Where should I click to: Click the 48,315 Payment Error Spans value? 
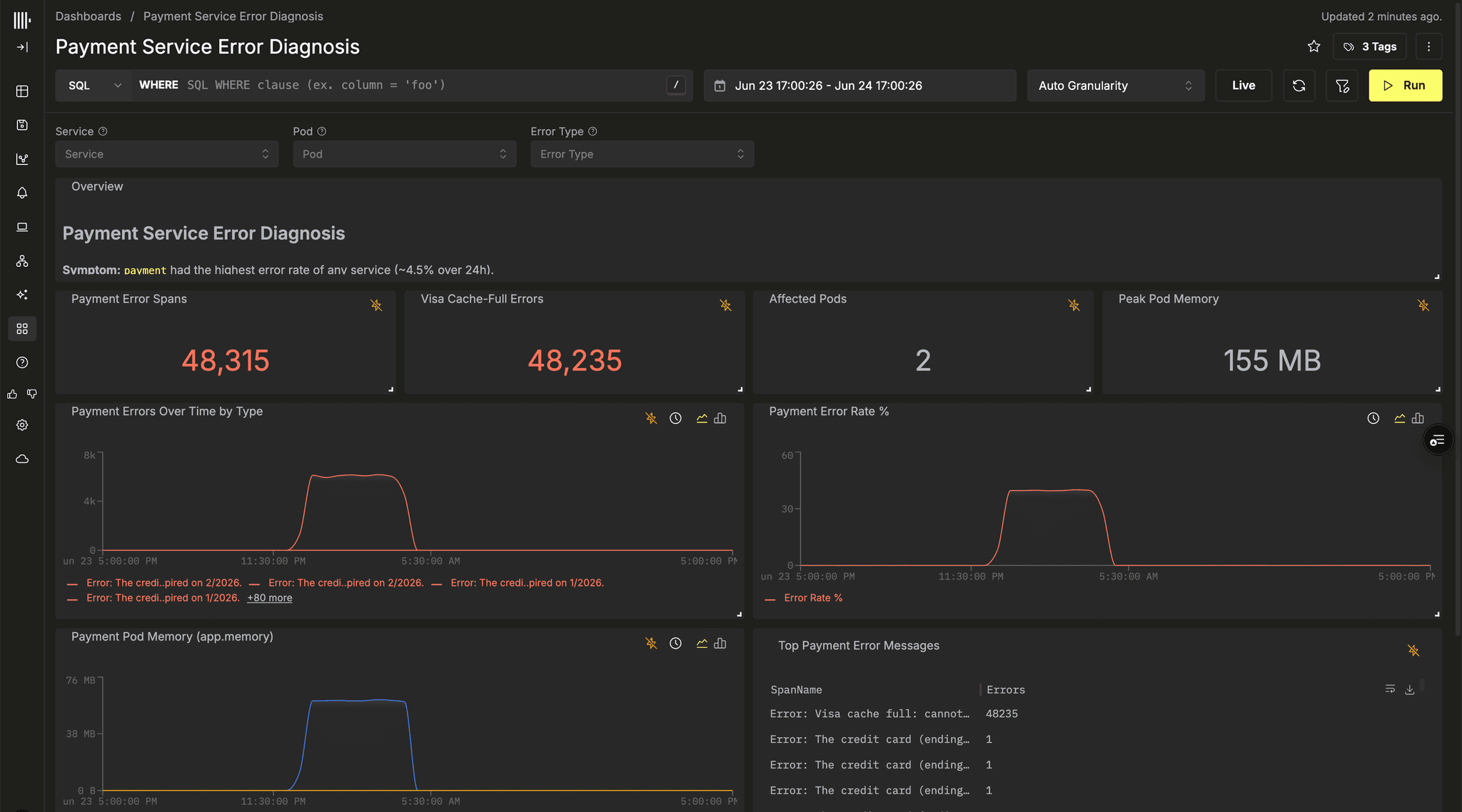[x=226, y=360]
